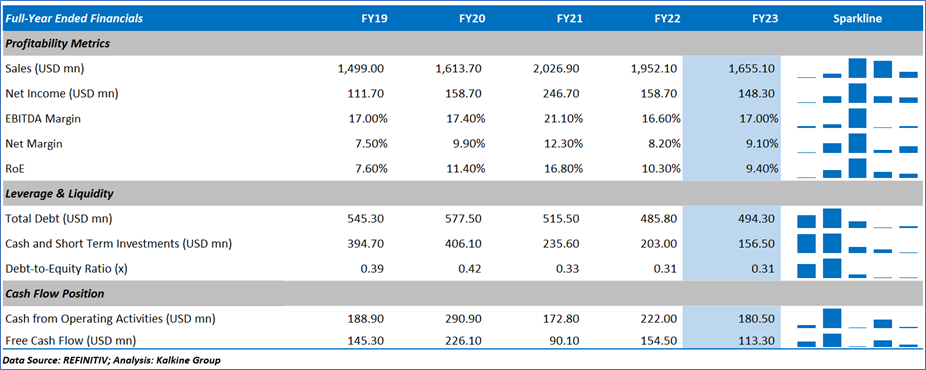The image size is (926, 370).
Task: Click the FY20 Total Debt value 577.50
Action: (x=463, y=218)
